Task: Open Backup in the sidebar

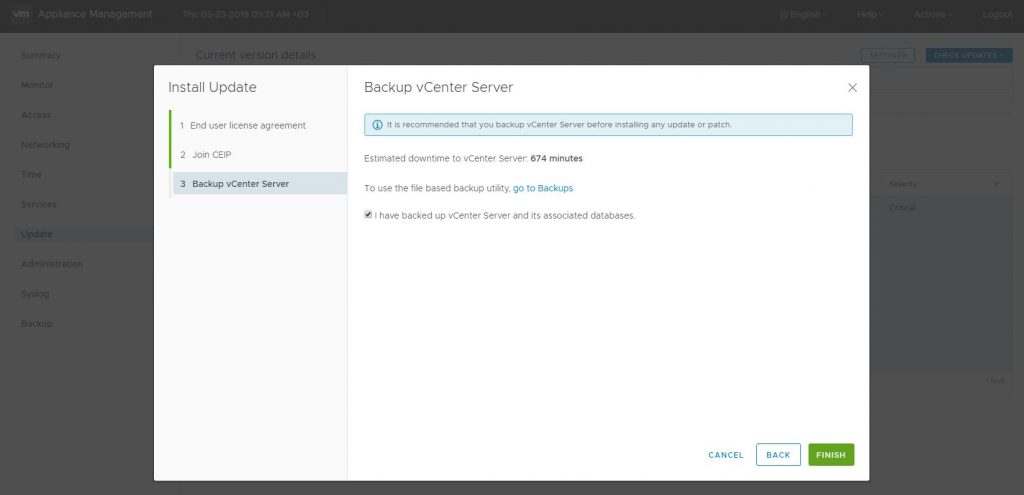Action: tap(37, 323)
